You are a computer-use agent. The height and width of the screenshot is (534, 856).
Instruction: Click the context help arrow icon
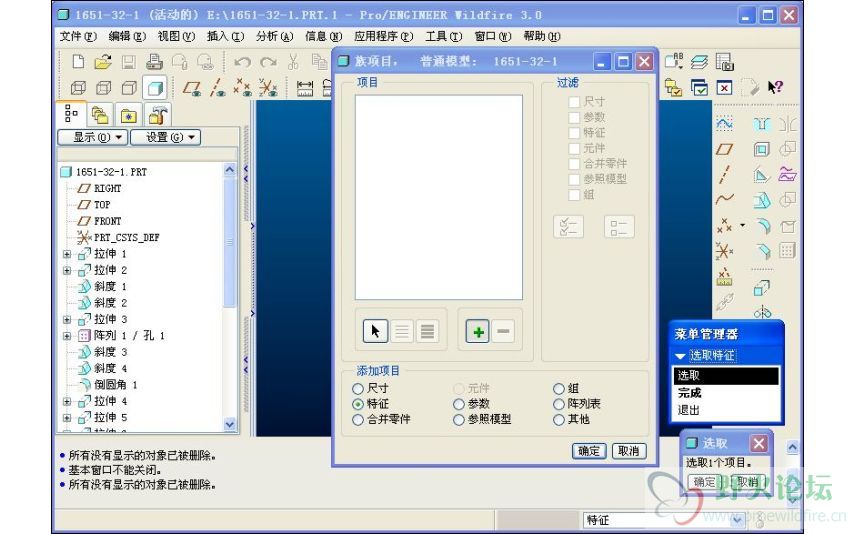click(x=775, y=87)
